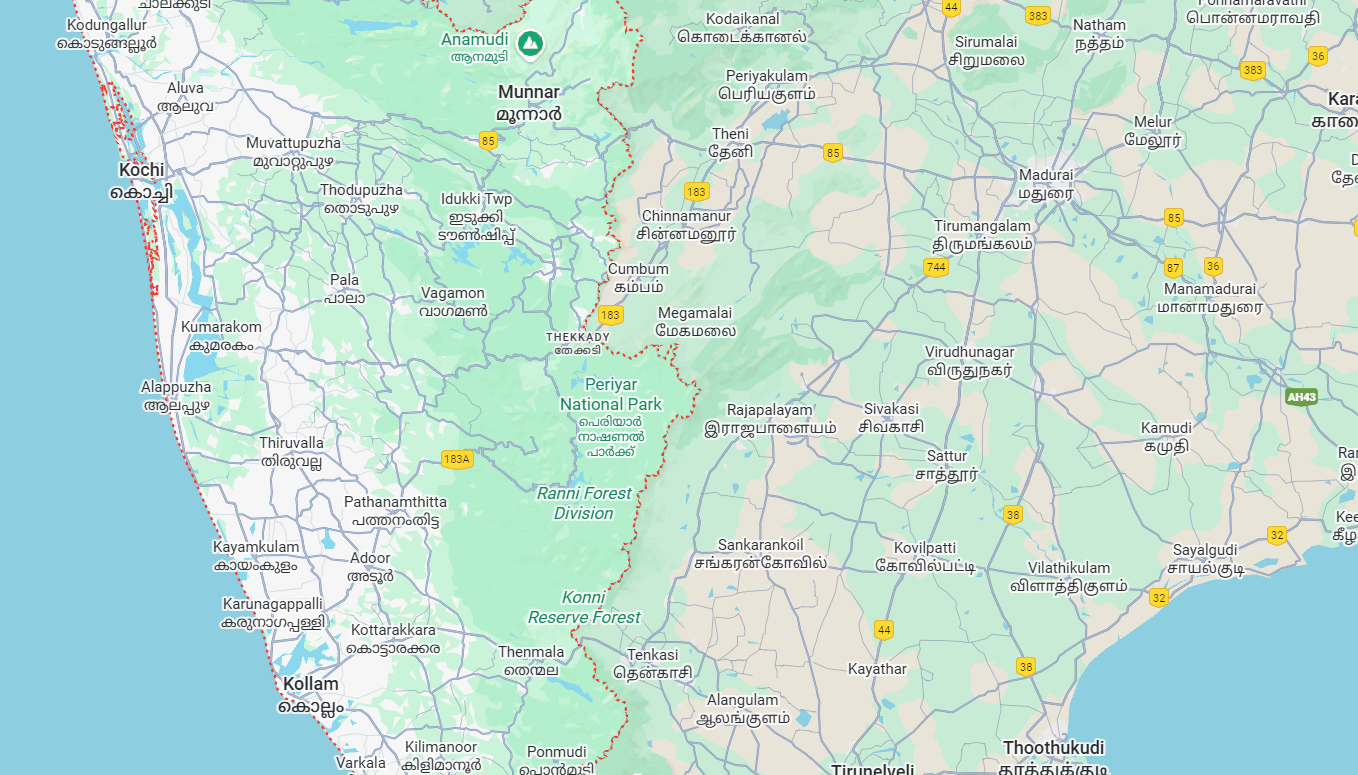The image size is (1358, 775).
Task: Click the 744 highway shield near Tirumangalam
Action: click(936, 266)
